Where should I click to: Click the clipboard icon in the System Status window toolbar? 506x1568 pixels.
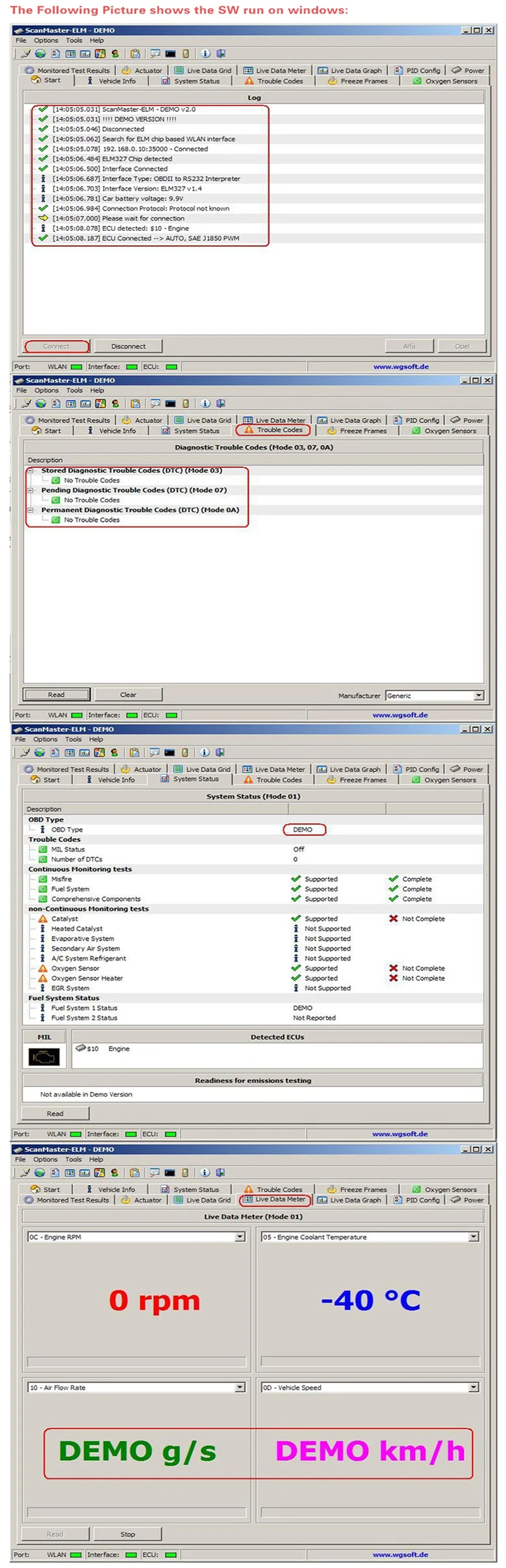(134, 753)
